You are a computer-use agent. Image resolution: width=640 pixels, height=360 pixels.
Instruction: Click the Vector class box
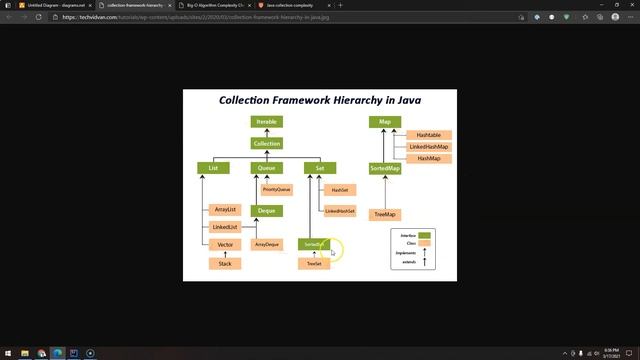pos(225,245)
